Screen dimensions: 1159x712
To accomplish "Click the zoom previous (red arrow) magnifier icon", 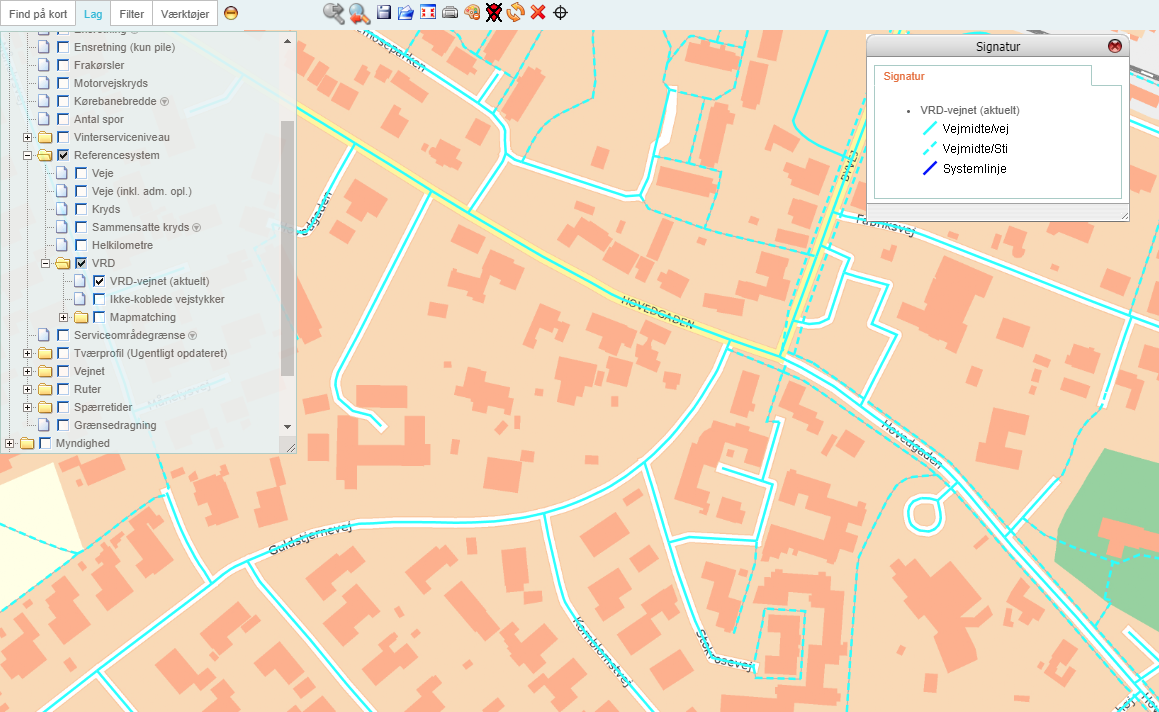I will point(359,13).
